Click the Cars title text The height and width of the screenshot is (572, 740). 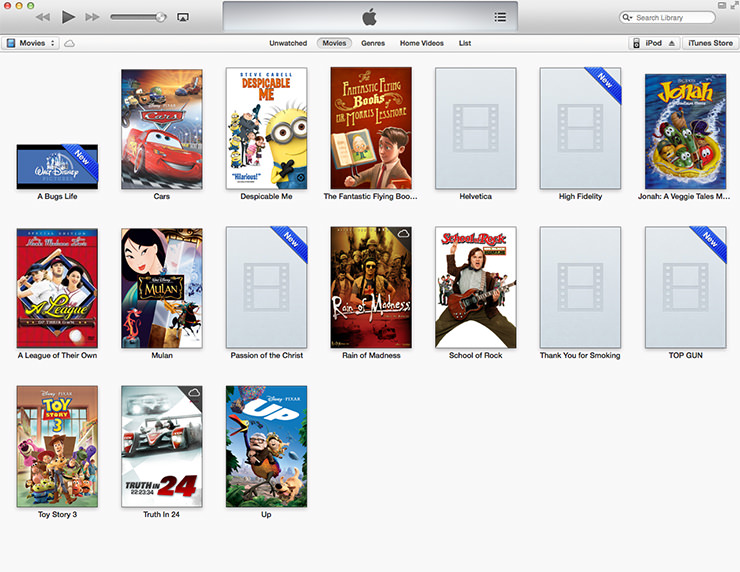point(162,196)
